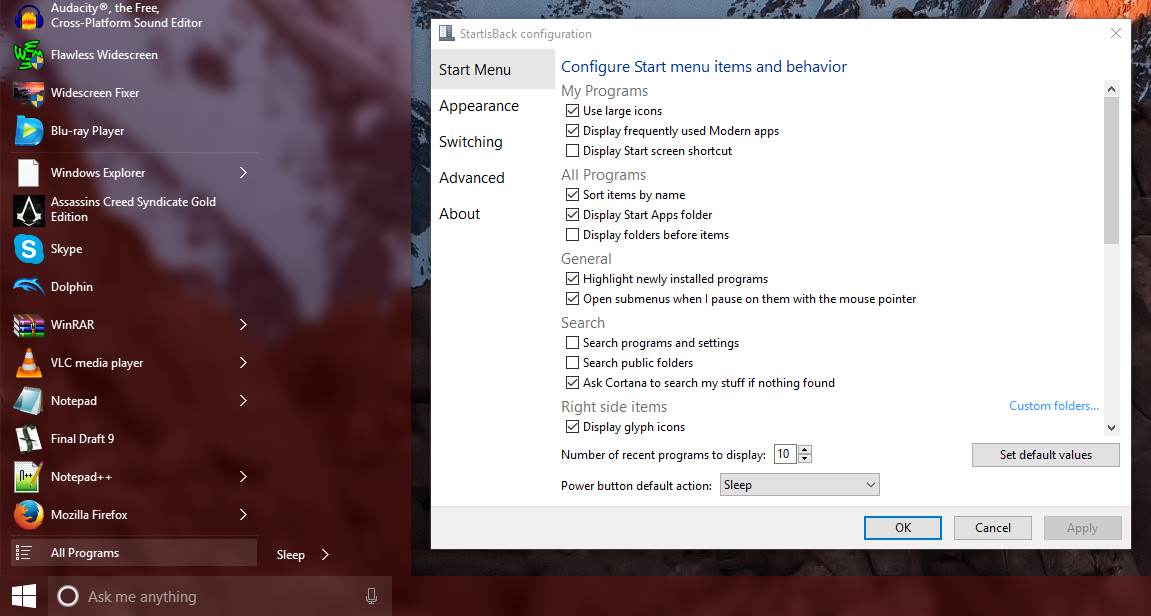Increase number of recent programs
1151x616 pixels.
[805, 450]
